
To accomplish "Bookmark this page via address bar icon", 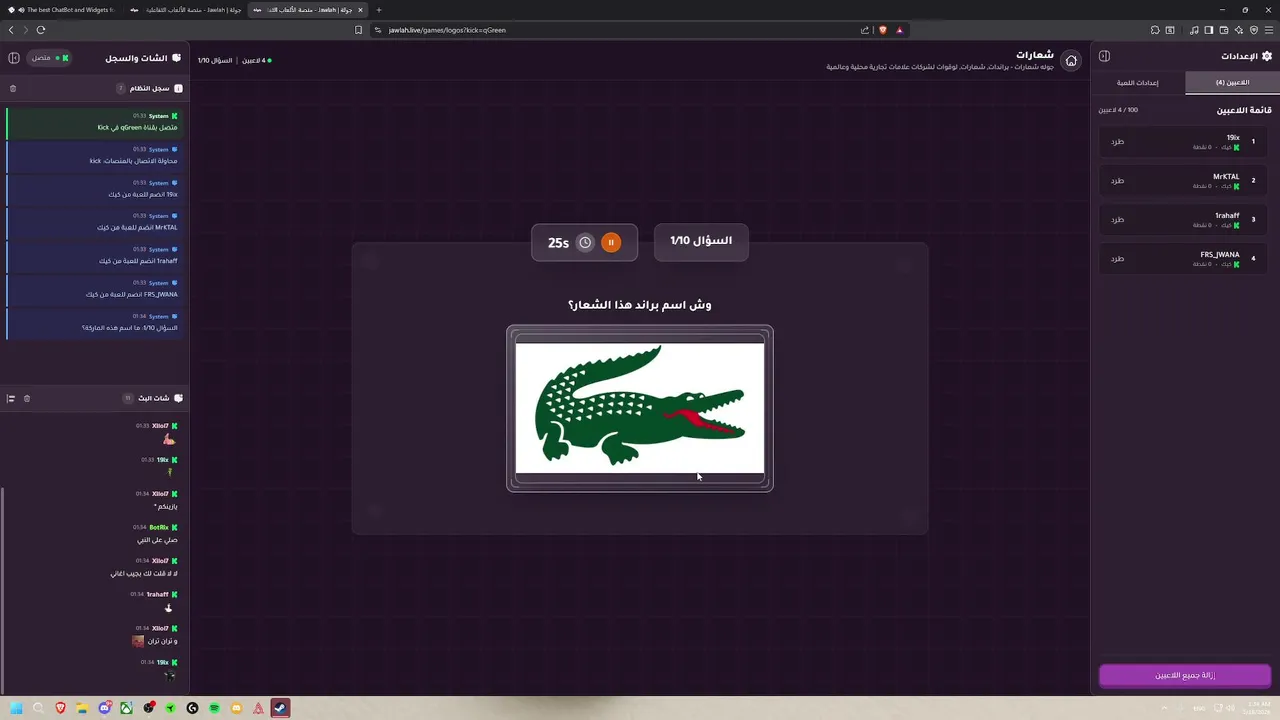I will 359,30.
